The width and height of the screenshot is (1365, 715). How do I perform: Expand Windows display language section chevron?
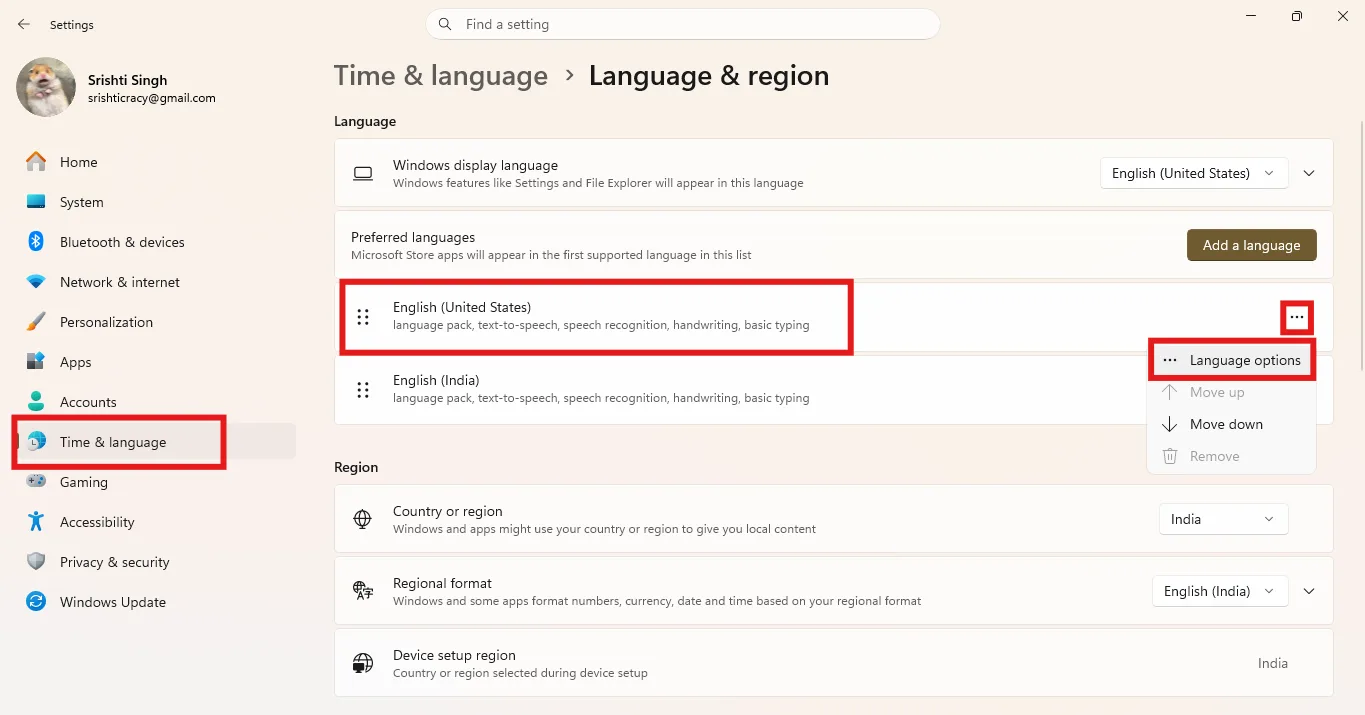click(x=1309, y=173)
